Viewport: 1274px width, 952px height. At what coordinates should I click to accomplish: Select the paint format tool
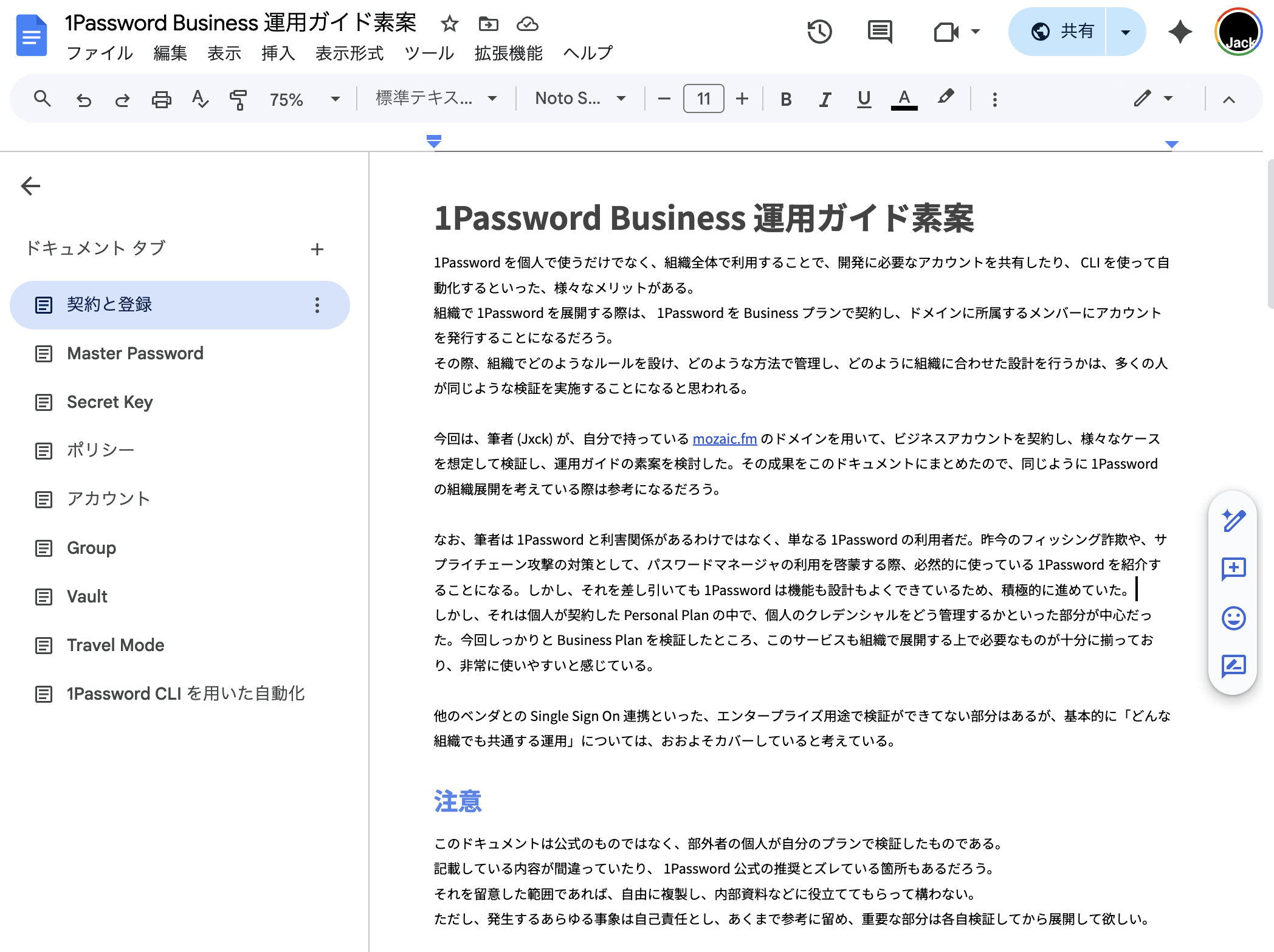pyautogui.click(x=238, y=98)
